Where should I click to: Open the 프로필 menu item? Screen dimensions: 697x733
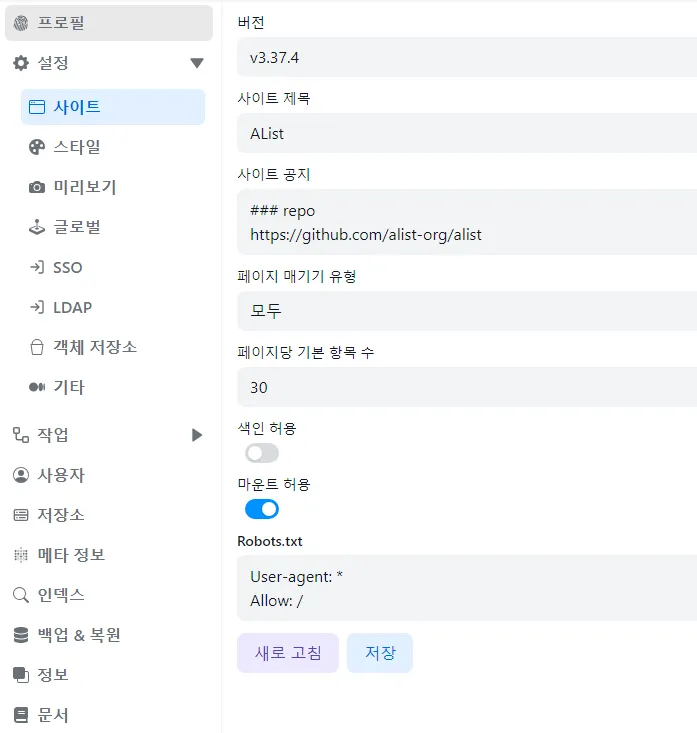click(x=108, y=23)
